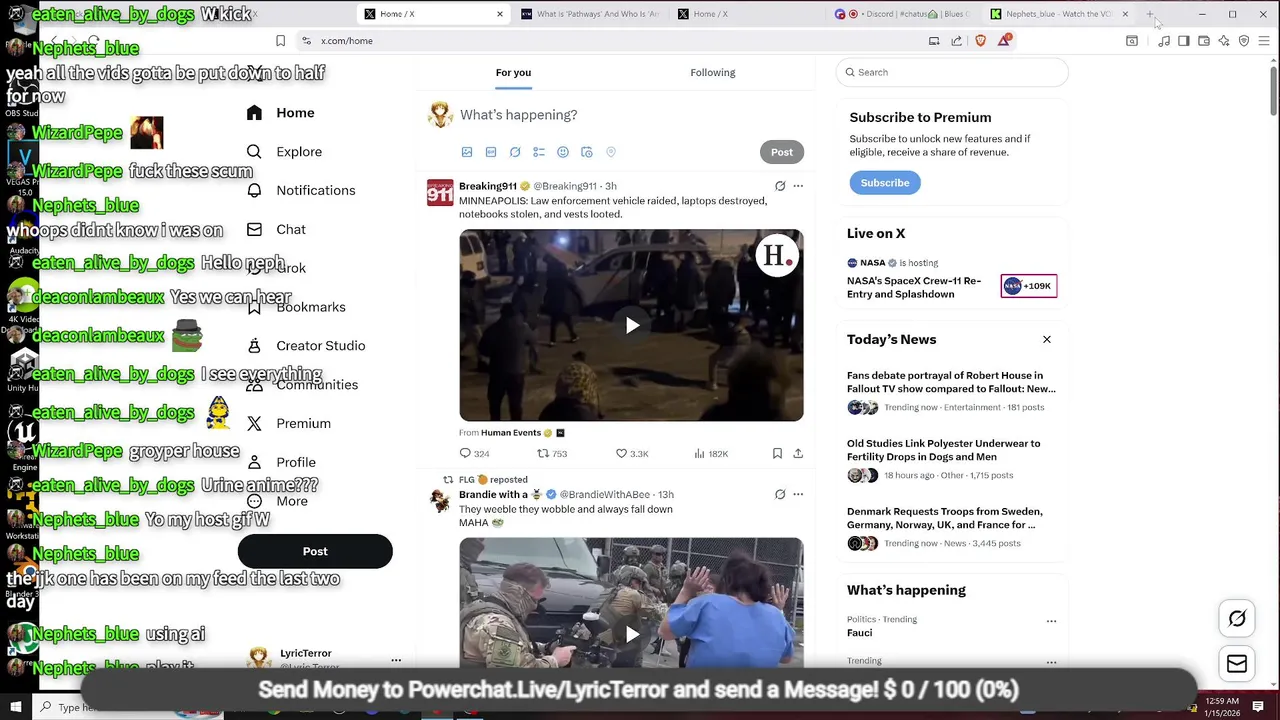The image size is (1280, 720).
Task: Open LyricTerror account menu dots
Action: tap(396, 660)
